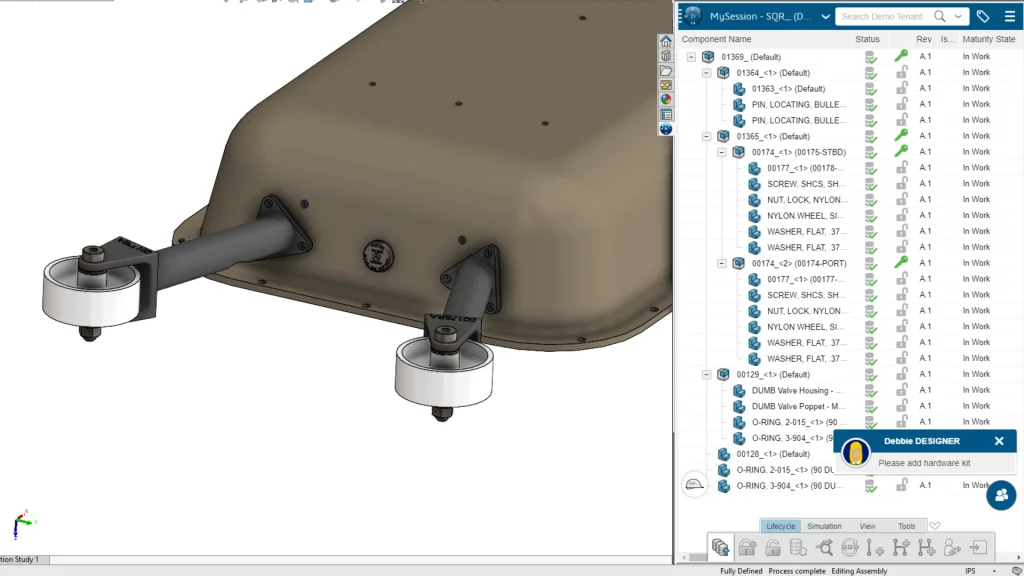Image resolution: width=1024 pixels, height=576 pixels.
Task: Open Debbie DESIGNER's avatar in the notification
Action: pyautogui.click(x=856, y=452)
